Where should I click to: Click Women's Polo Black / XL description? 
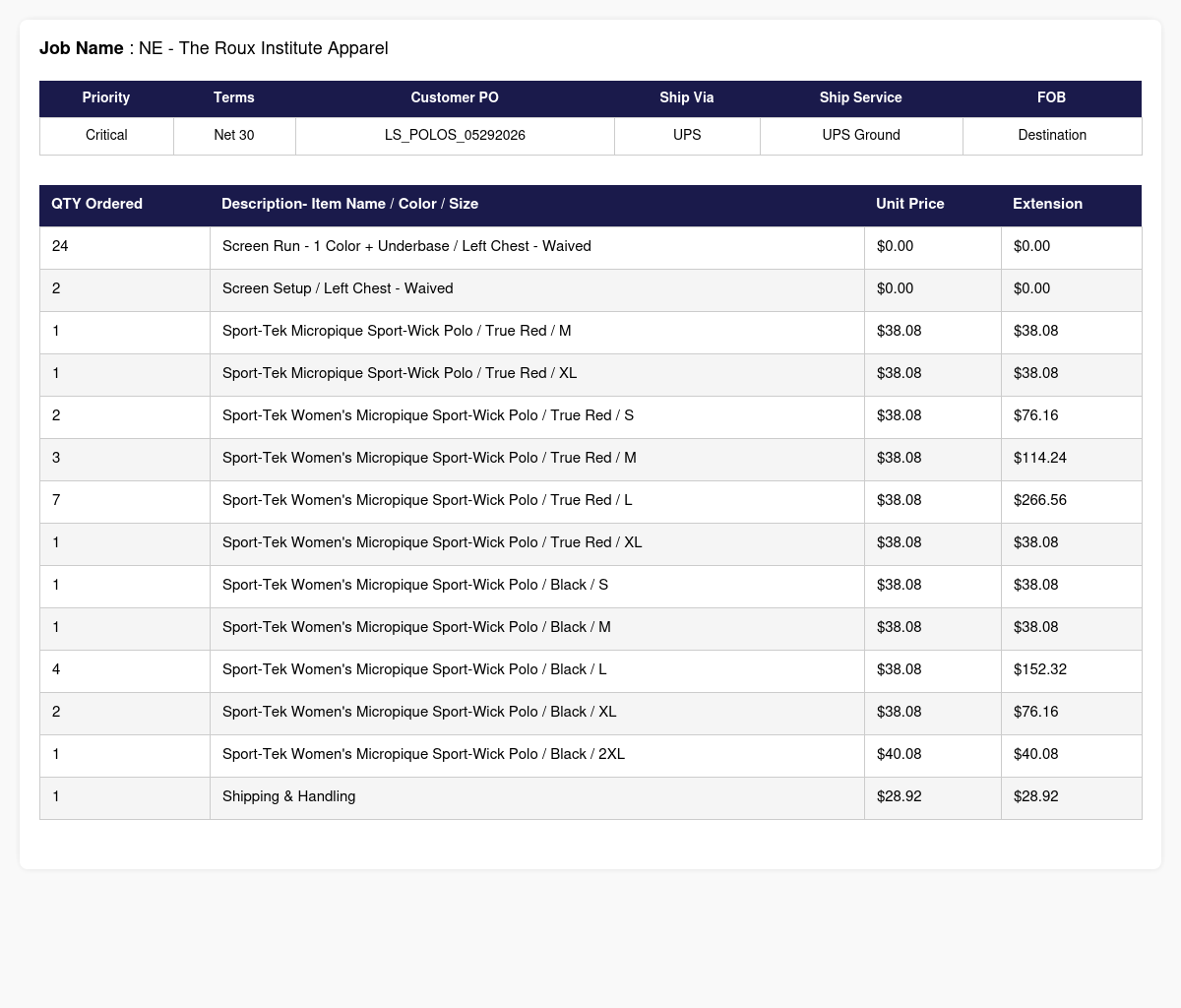click(x=419, y=712)
